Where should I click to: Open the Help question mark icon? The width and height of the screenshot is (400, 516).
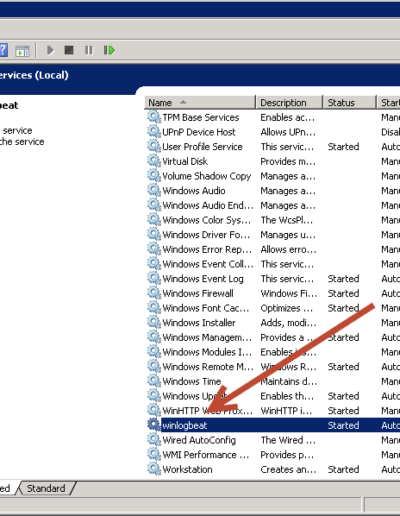[3, 50]
